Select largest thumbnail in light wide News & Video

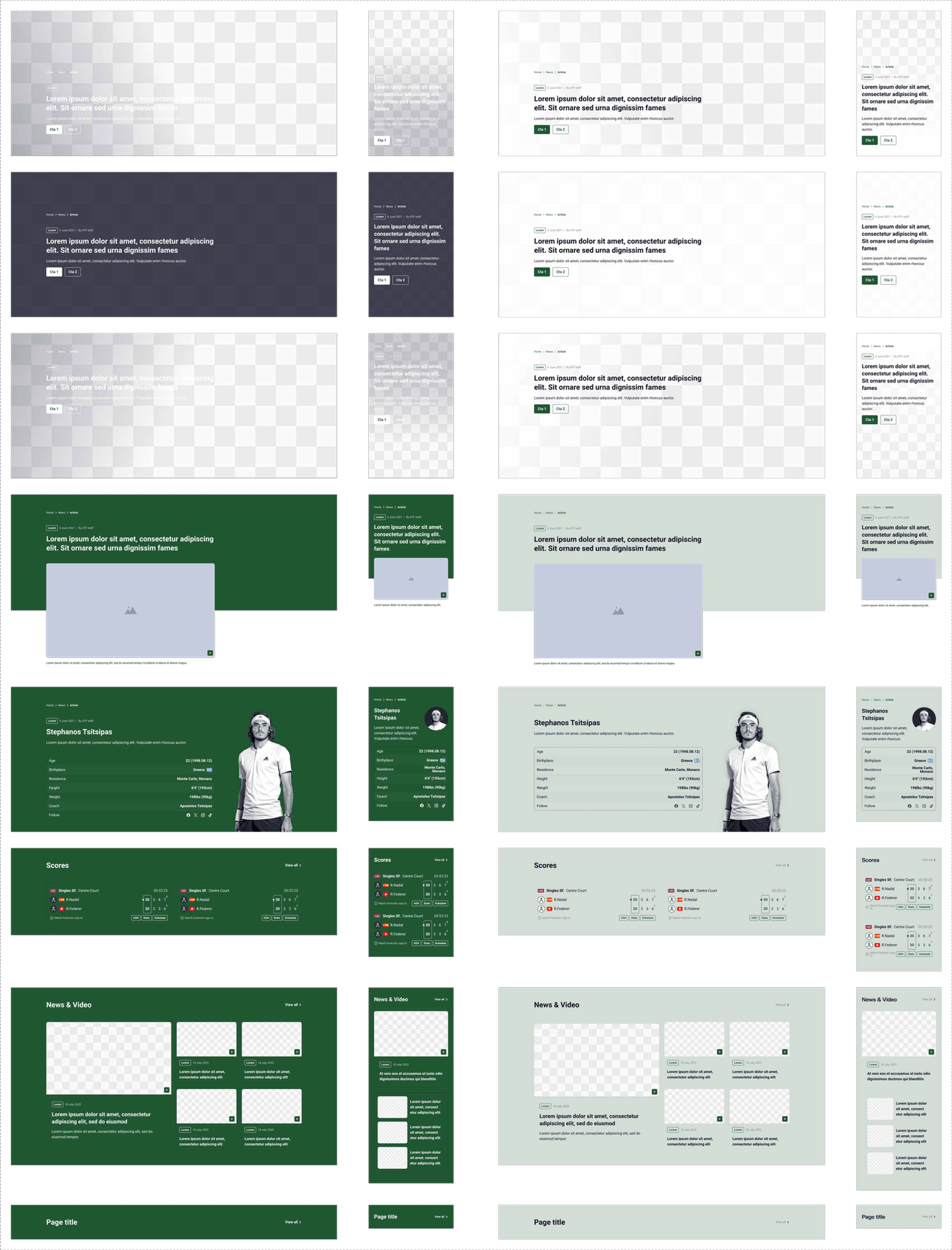pos(596,1060)
